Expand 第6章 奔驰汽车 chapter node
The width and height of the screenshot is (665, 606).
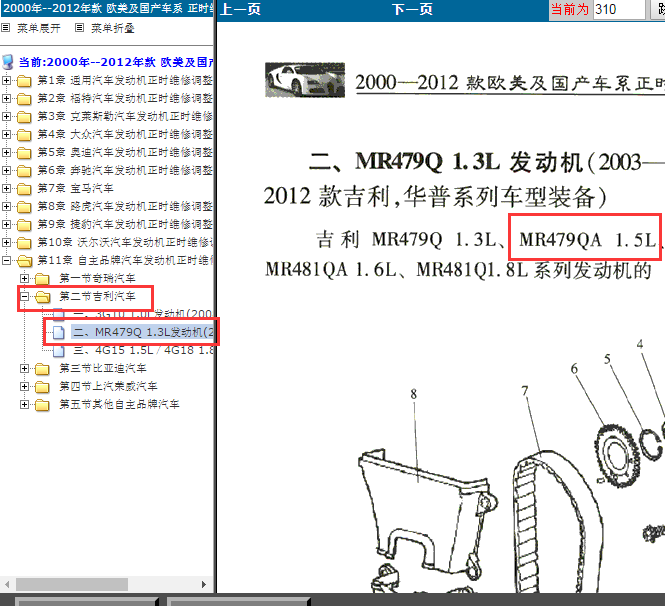(6, 170)
